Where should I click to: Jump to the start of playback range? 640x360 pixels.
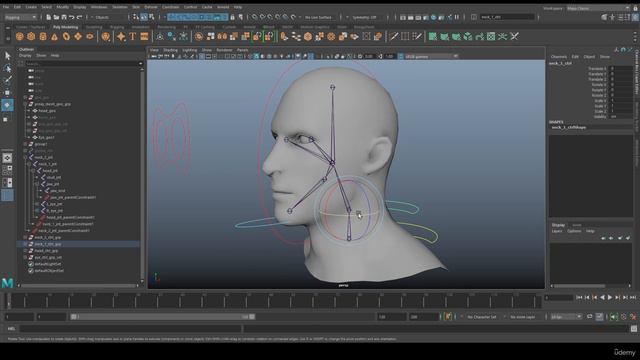tap(579, 298)
